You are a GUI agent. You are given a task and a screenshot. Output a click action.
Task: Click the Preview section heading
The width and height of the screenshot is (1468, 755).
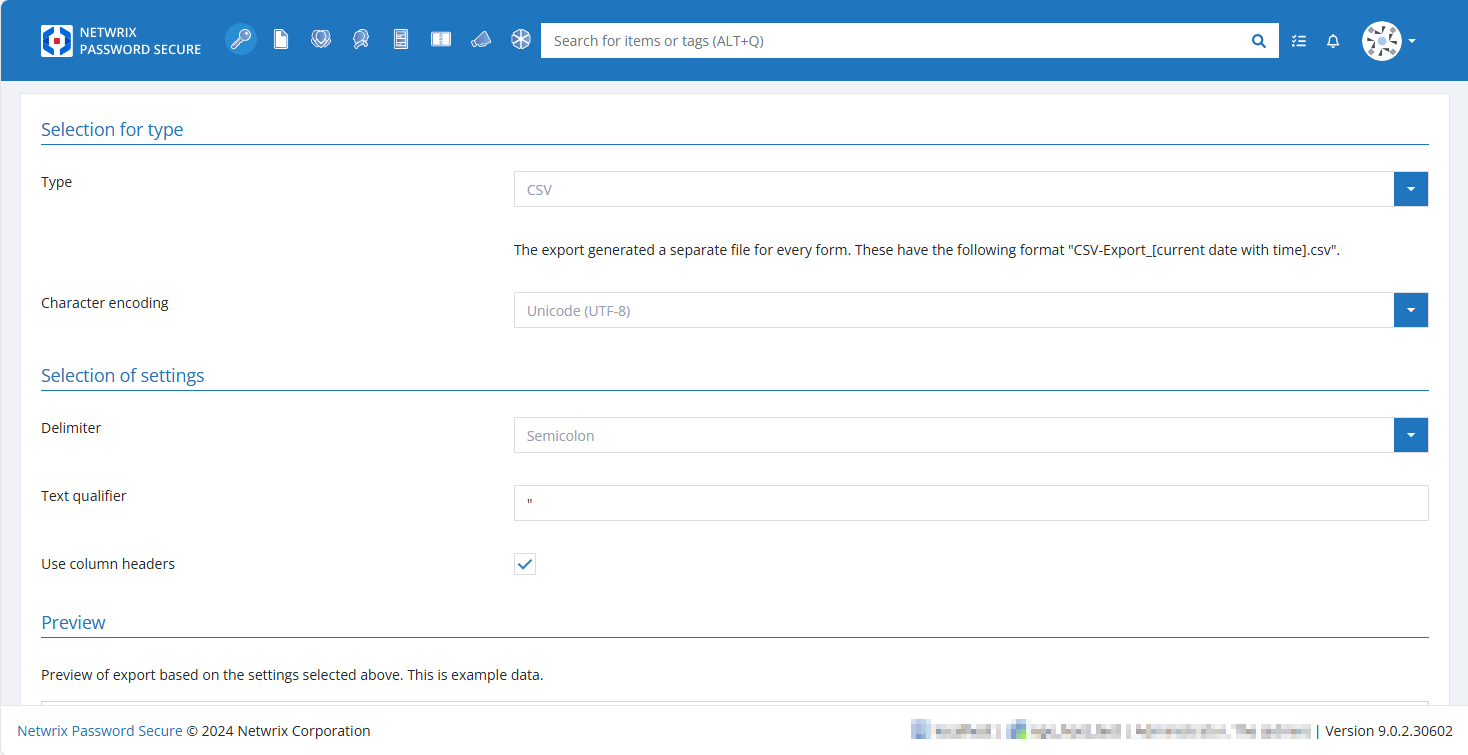tap(73, 622)
